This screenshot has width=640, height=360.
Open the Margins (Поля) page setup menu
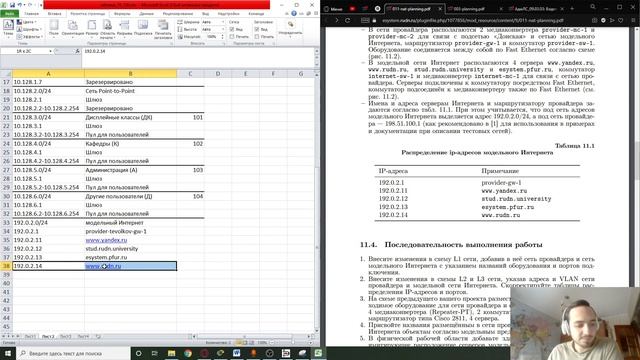click(x=54, y=29)
